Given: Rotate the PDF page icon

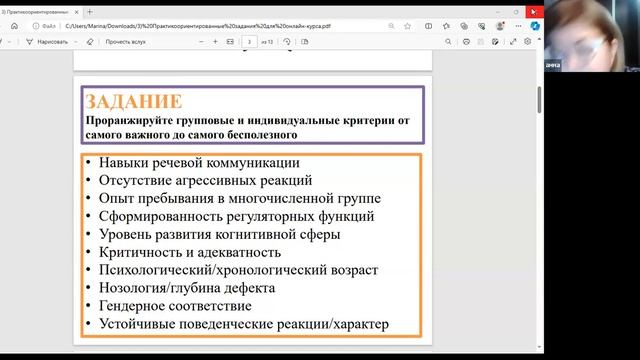Looking at the screenshot, I should (x=287, y=42).
